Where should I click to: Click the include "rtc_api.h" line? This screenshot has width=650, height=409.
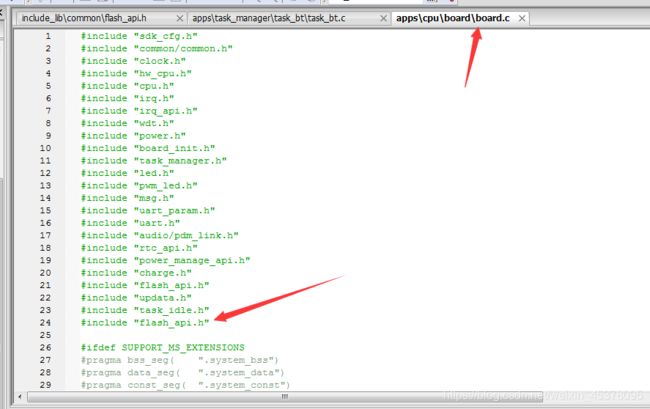coord(139,247)
